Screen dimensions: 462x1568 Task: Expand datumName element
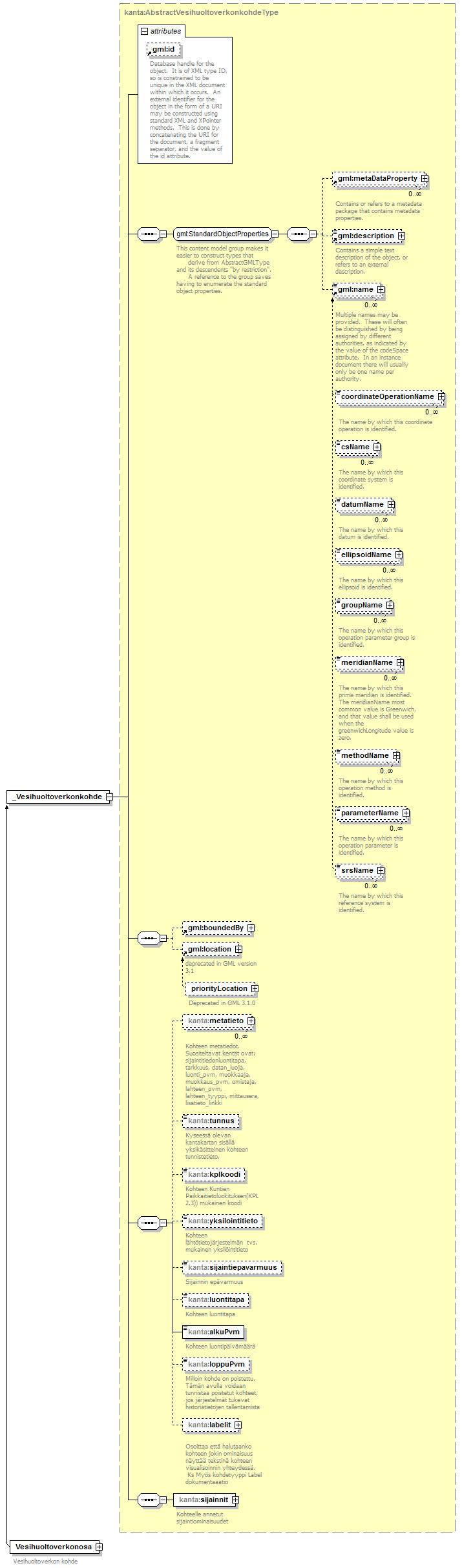[x=391, y=504]
